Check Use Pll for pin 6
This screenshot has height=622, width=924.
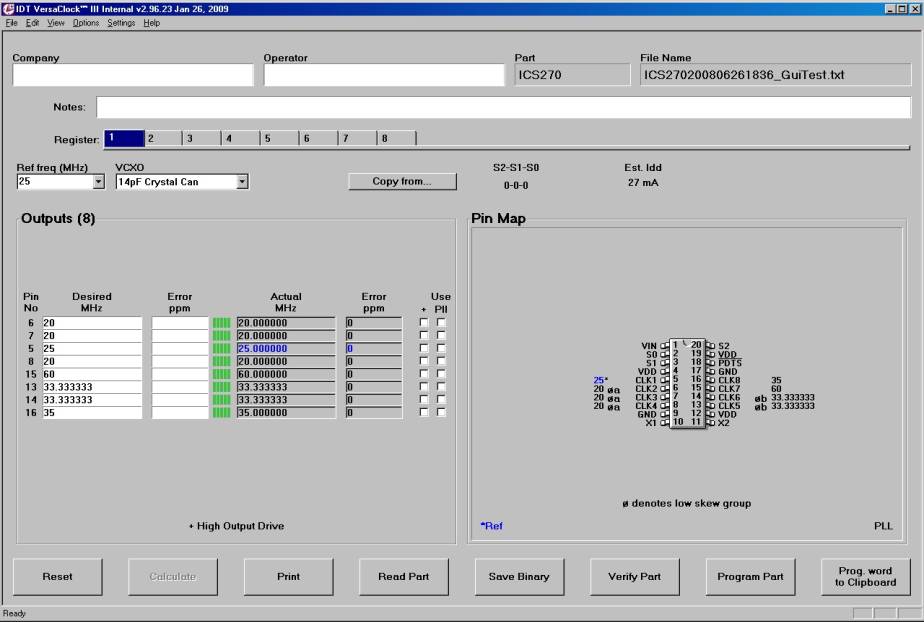pos(441,322)
